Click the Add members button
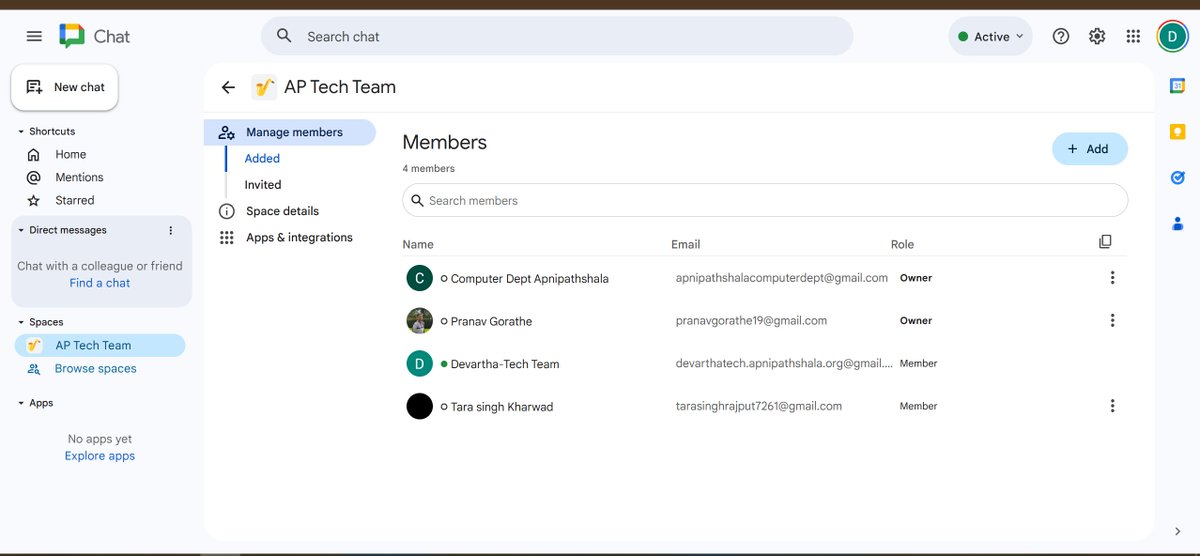Image resolution: width=1200 pixels, height=556 pixels. pyautogui.click(x=1090, y=149)
